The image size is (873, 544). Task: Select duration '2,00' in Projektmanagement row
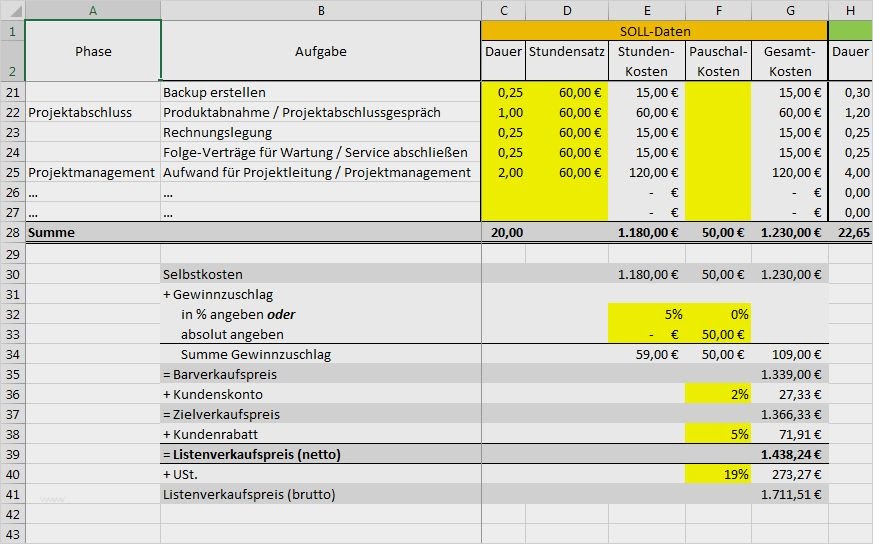click(503, 172)
